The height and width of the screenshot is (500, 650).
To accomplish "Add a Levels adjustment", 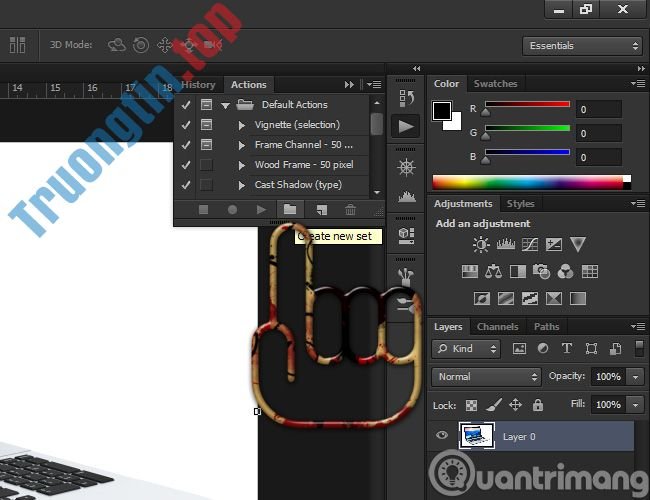I will [506, 245].
